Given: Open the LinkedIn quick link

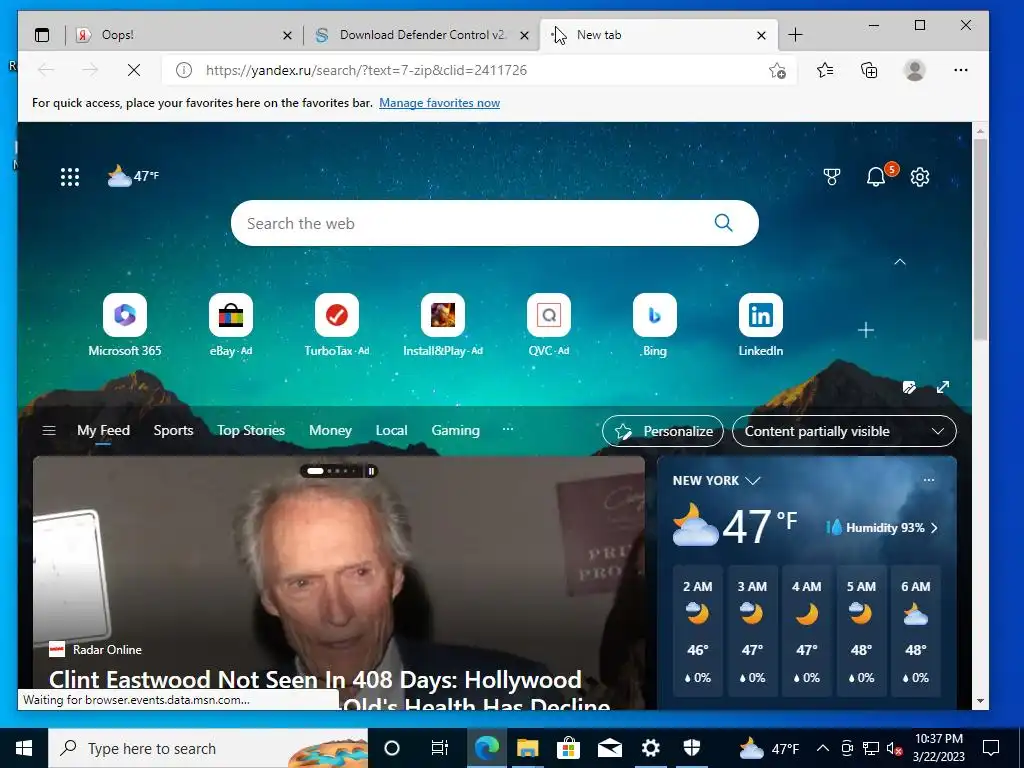Looking at the screenshot, I should pyautogui.click(x=761, y=325).
